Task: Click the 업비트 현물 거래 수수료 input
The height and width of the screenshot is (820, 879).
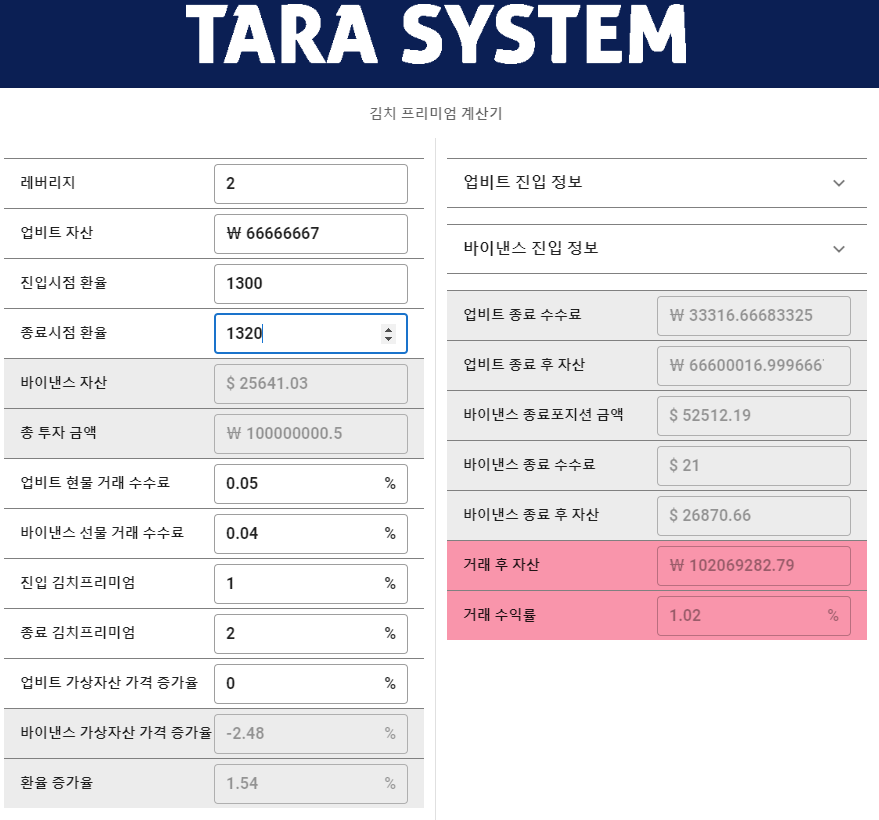Action: tap(311, 484)
